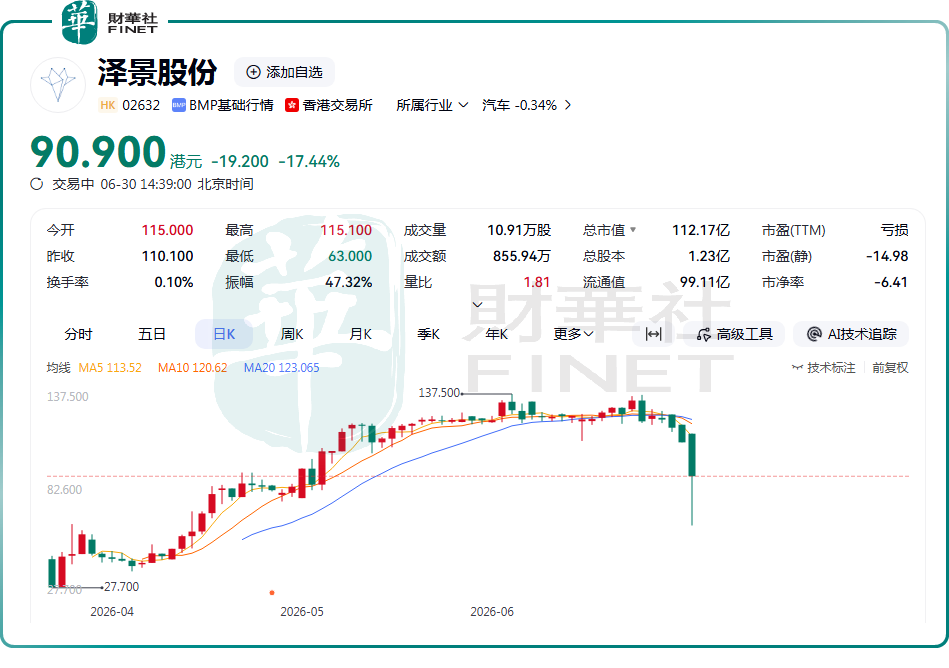949x668 pixels.
Task: Click the 昨收 value 110.100
Action: 167,256
